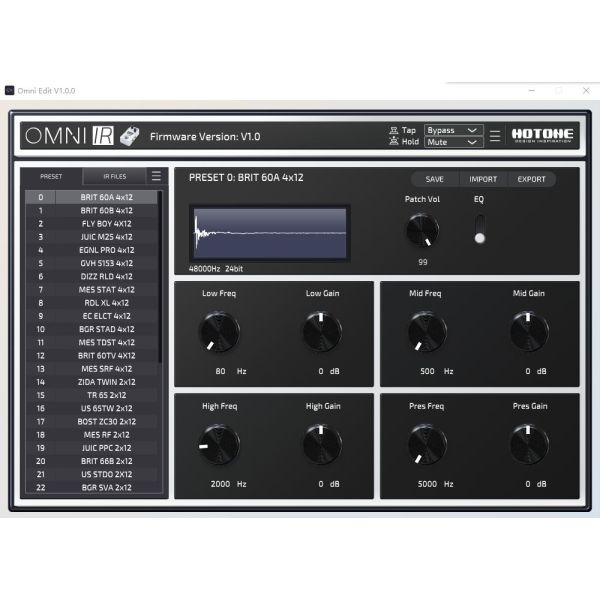The height and width of the screenshot is (600, 600).
Task: Click the Hotone logo
Action: 542,135
